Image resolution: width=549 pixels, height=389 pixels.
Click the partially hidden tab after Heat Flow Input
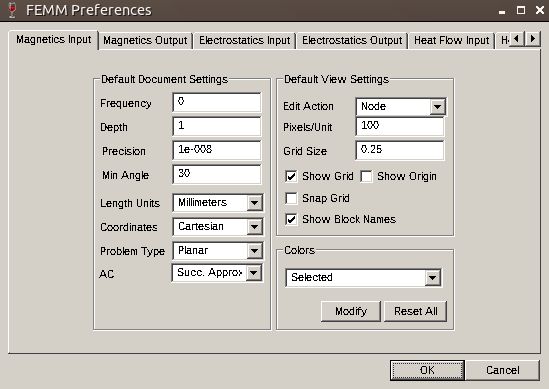click(503, 41)
